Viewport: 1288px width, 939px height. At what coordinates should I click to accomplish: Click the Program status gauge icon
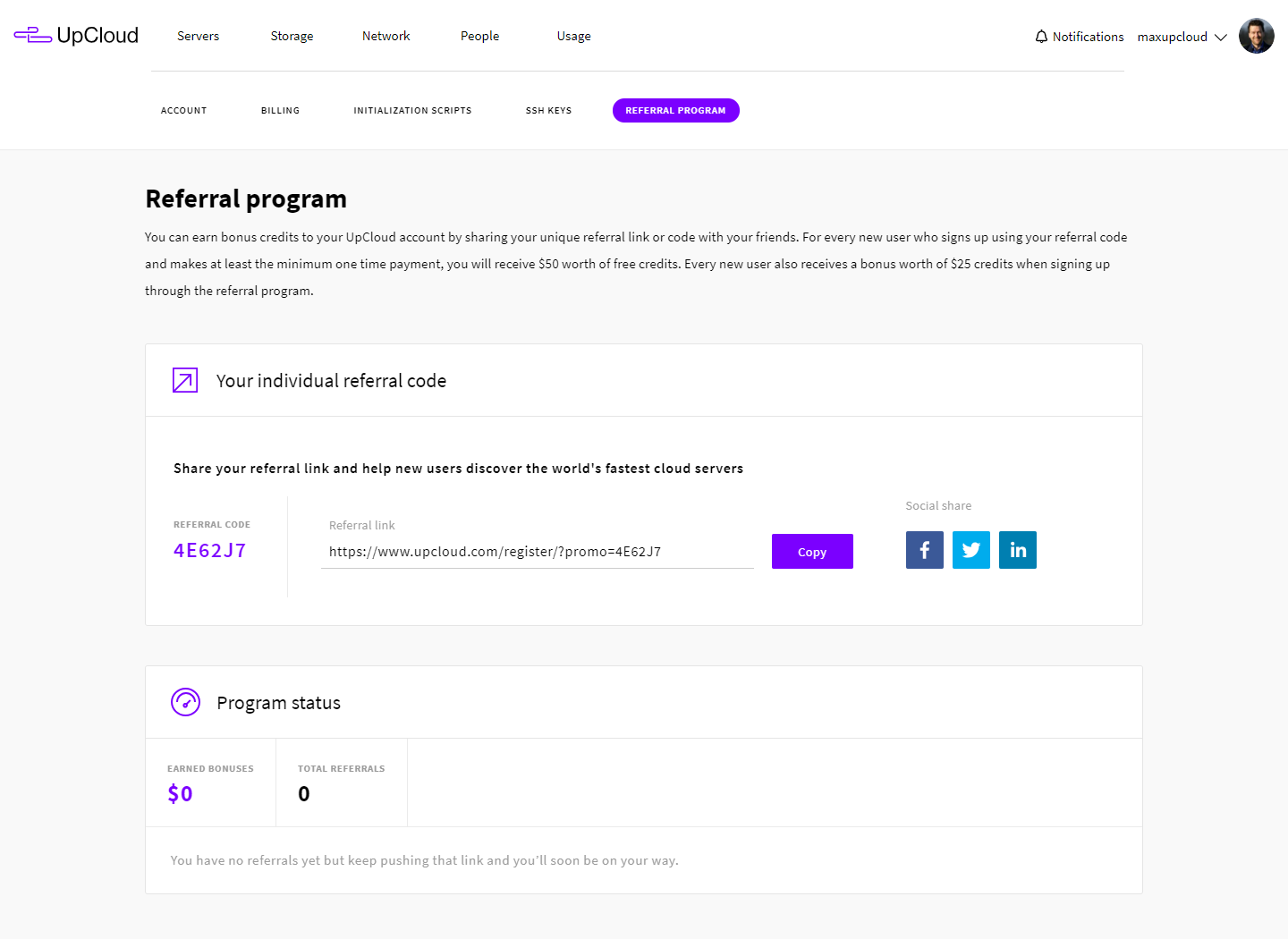pyautogui.click(x=185, y=702)
